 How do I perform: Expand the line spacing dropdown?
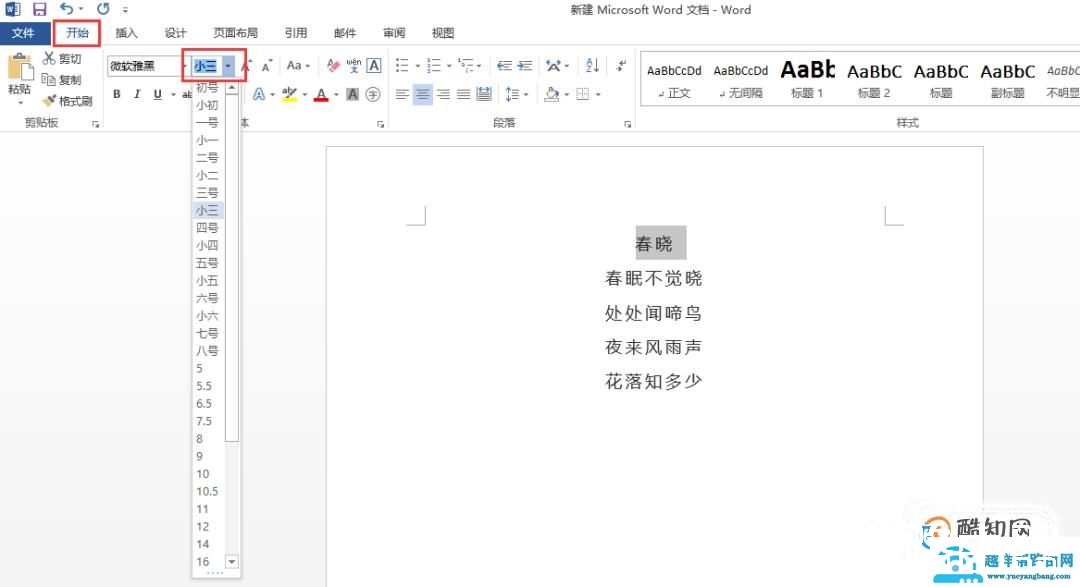[x=525, y=93]
